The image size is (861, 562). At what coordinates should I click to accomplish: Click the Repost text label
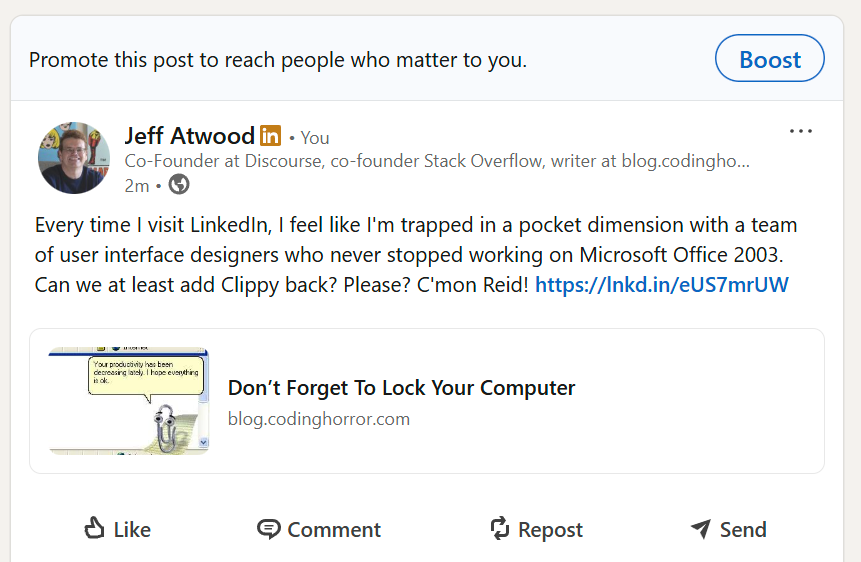550,530
